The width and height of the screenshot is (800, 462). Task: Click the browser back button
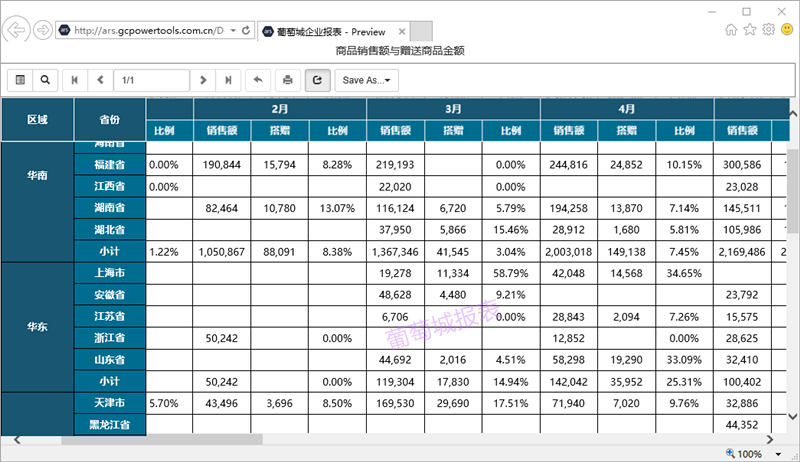17,29
